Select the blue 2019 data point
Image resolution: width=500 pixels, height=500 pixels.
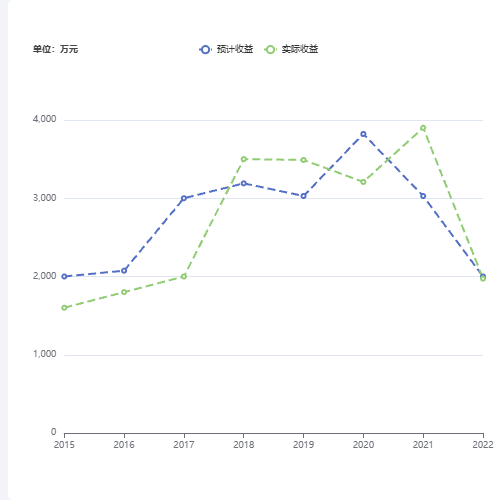coord(303,196)
